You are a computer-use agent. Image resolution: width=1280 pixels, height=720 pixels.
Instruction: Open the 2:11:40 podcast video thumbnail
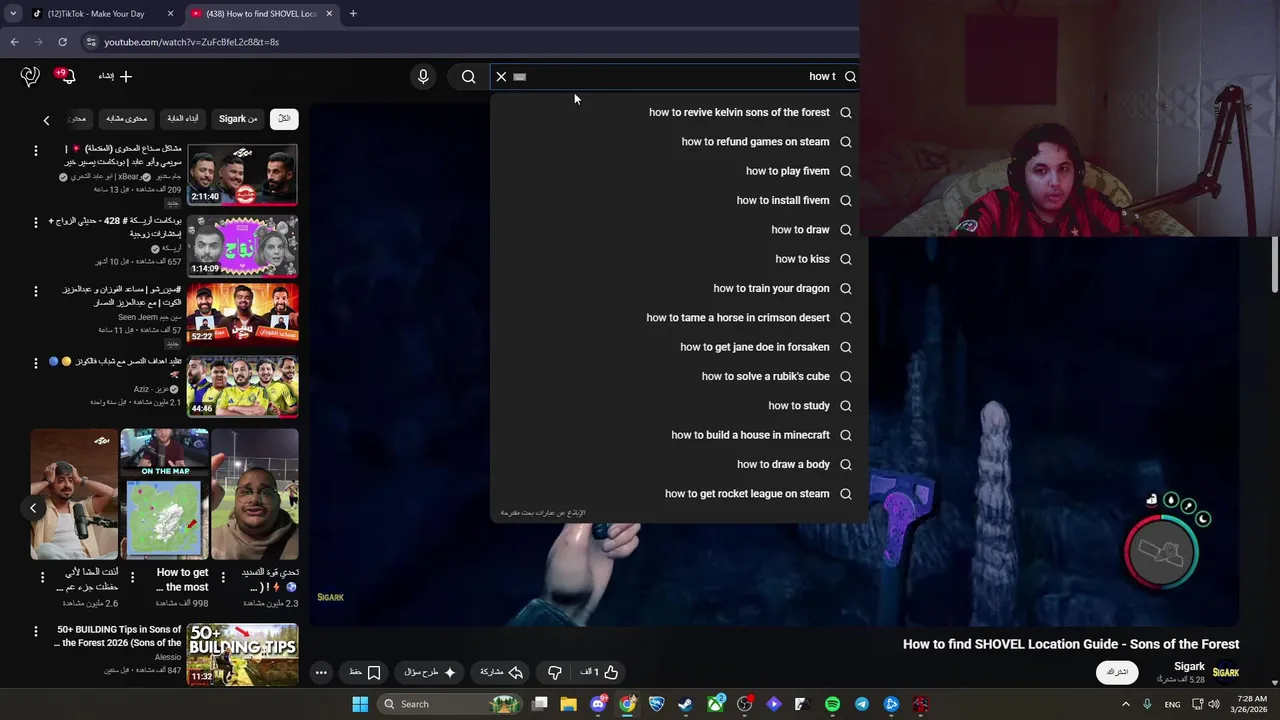[x=242, y=175]
